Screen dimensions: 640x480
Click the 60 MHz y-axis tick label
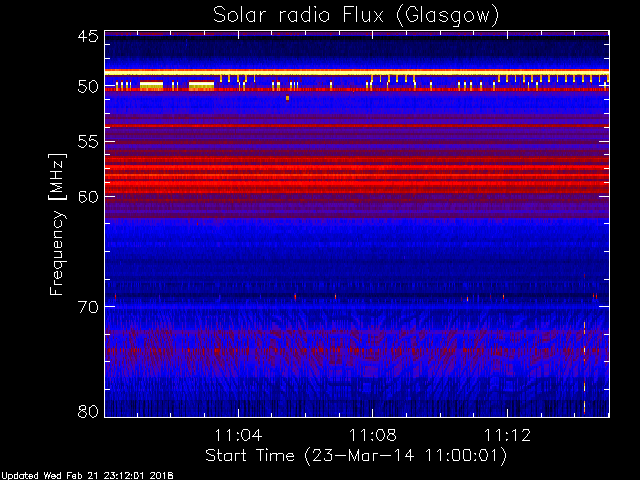click(88, 197)
